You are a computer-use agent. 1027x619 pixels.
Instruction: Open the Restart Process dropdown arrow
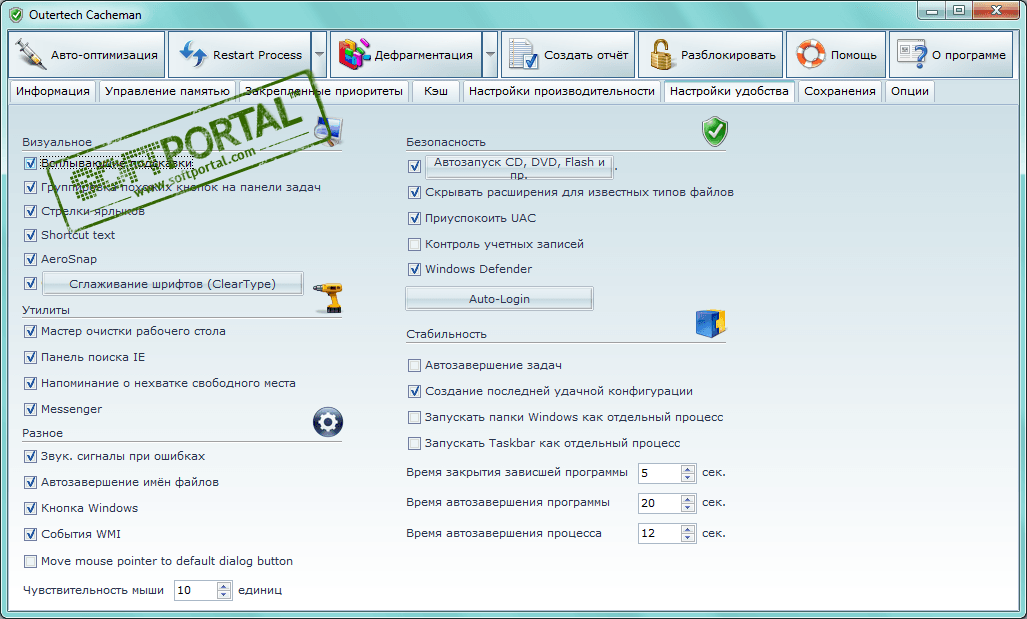click(x=319, y=54)
